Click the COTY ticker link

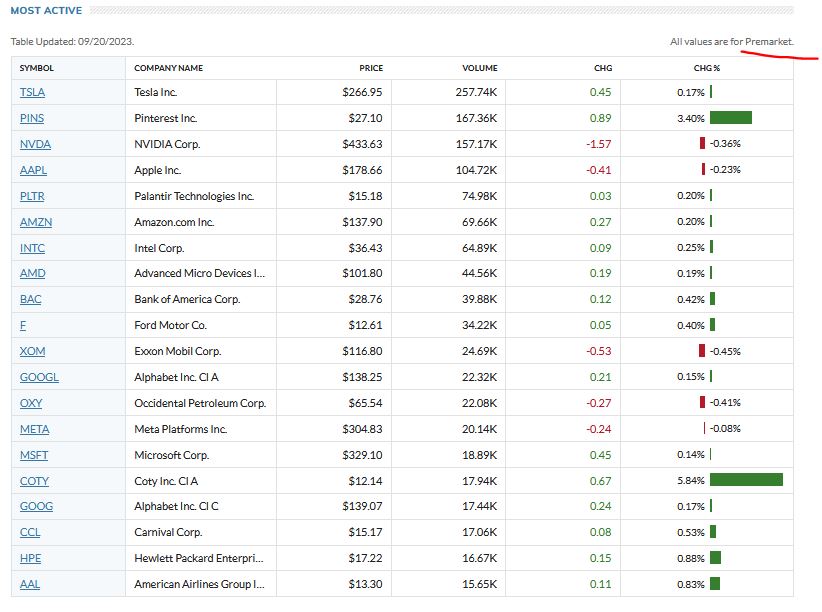[34, 481]
